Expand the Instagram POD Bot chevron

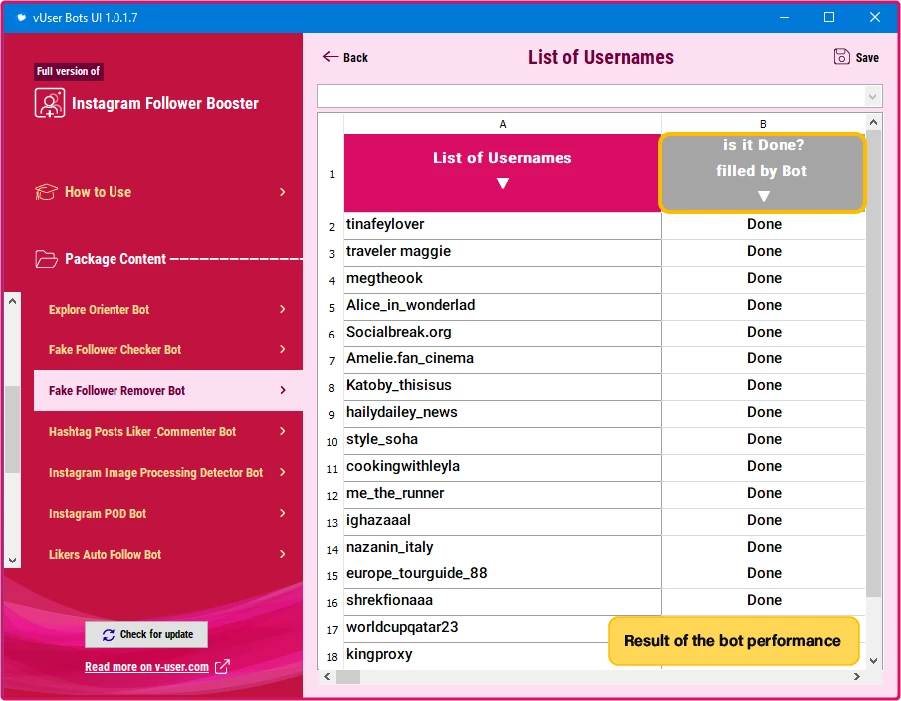pyautogui.click(x=282, y=513)
